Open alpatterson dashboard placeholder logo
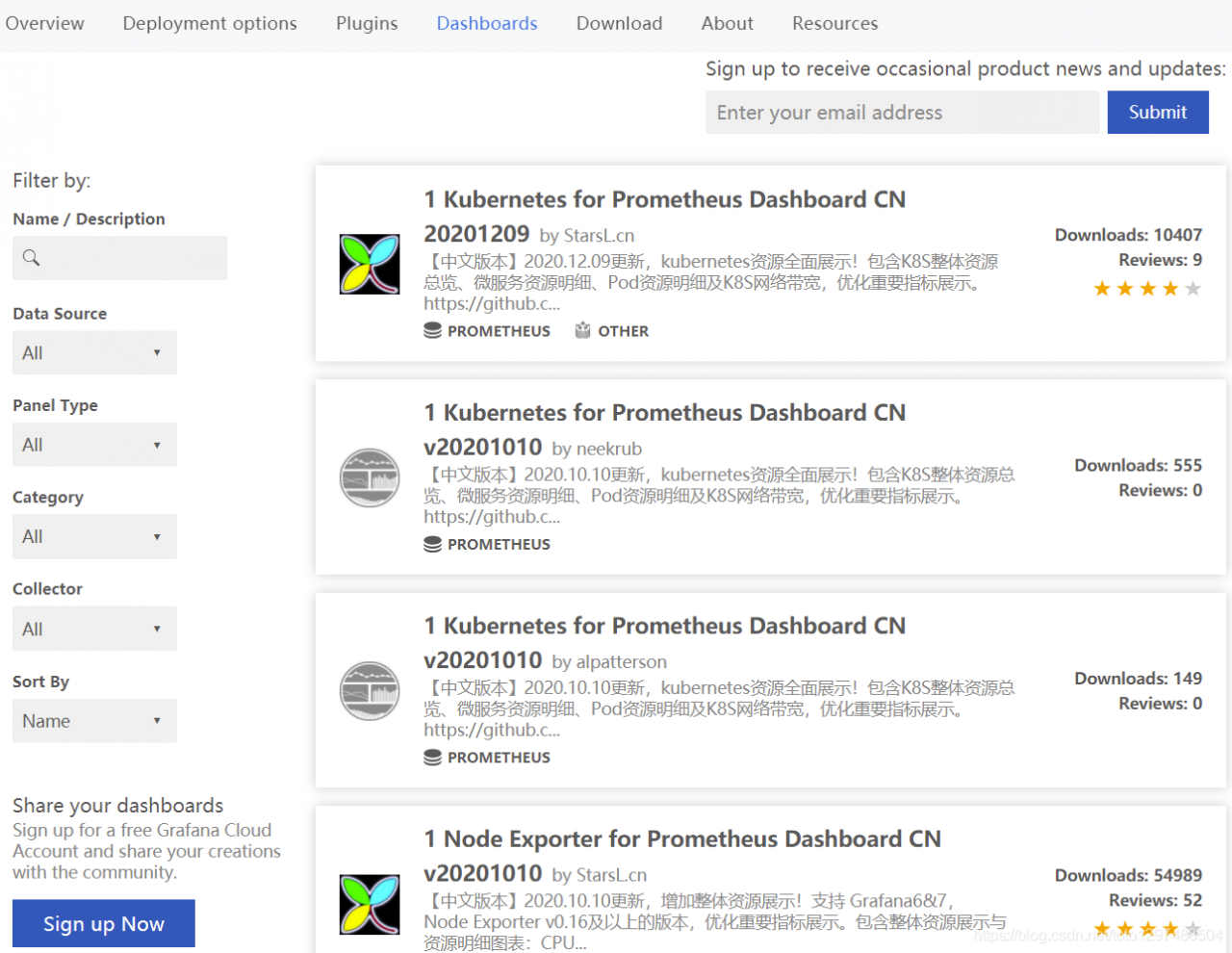Viewport: 1232px width, 953px height. tap(370, 691)
